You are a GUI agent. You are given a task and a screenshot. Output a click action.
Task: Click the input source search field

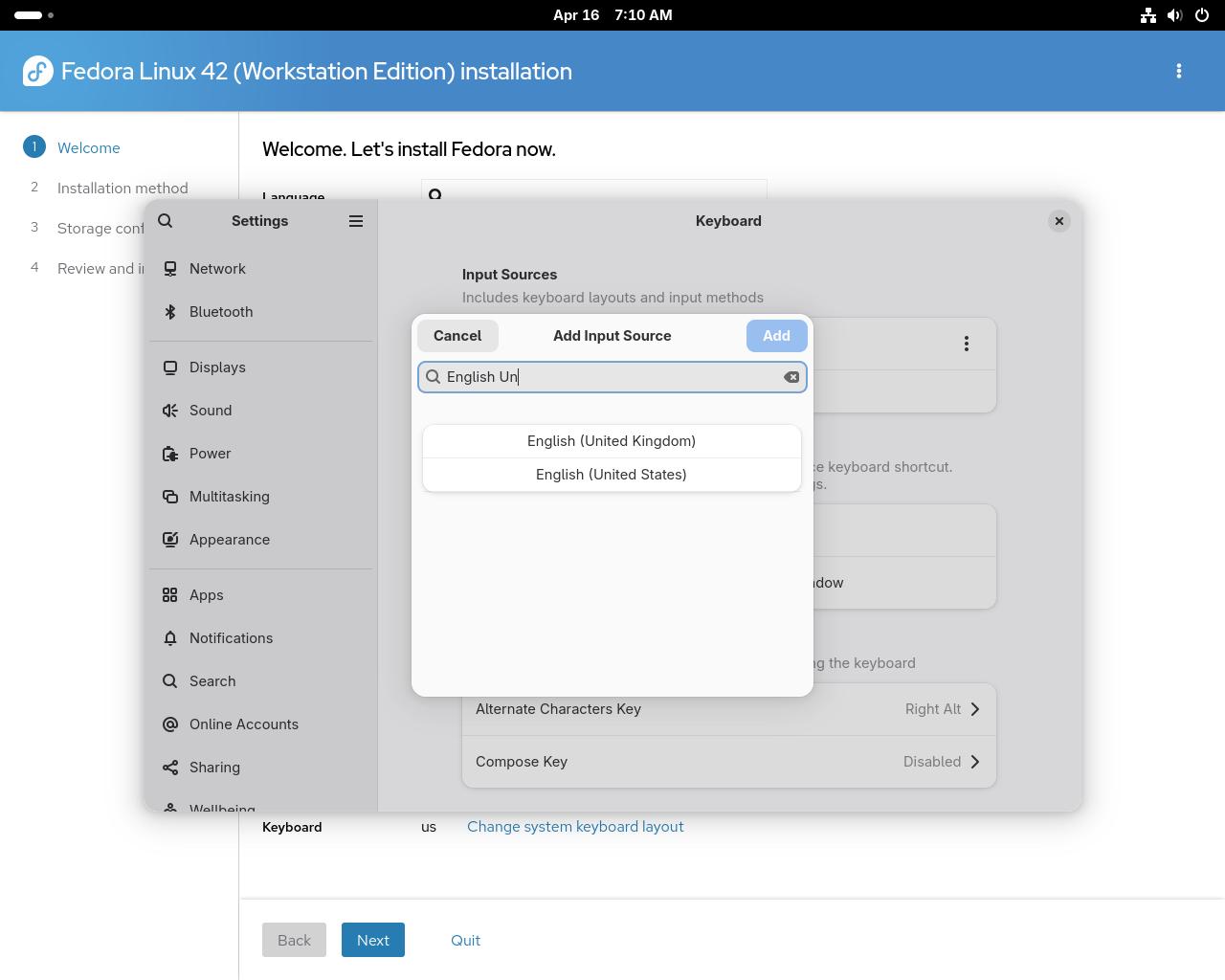click(612, 377)
